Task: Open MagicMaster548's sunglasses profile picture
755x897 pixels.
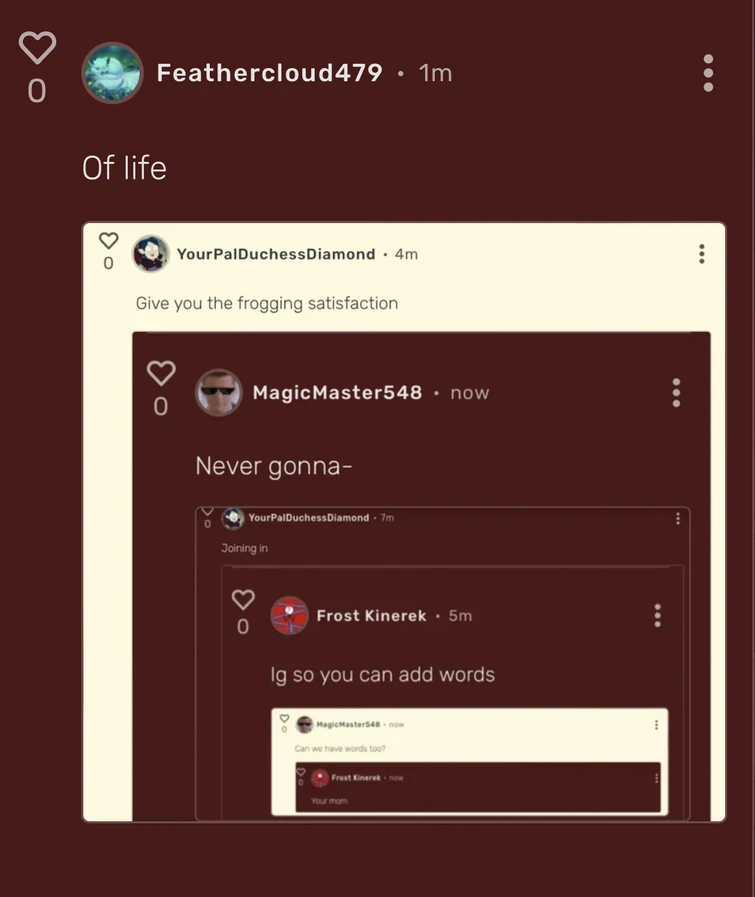Action: [x=219, y=392]
